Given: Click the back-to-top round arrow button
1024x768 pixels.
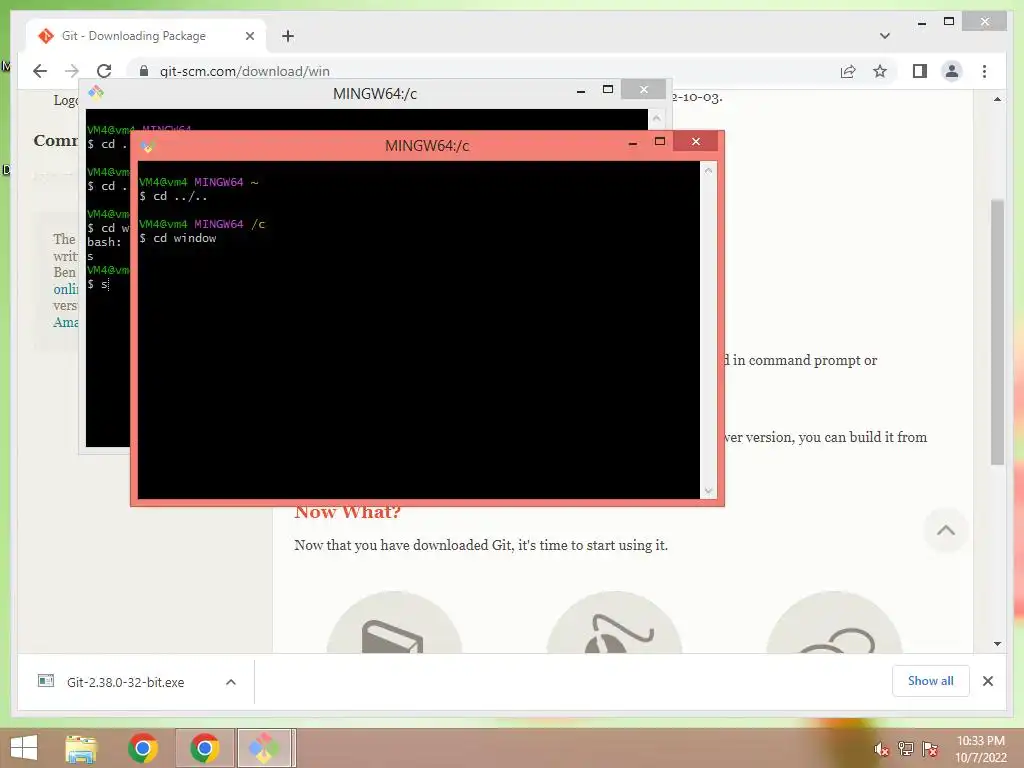Looking at the screenshot, I should click(945, 530).
